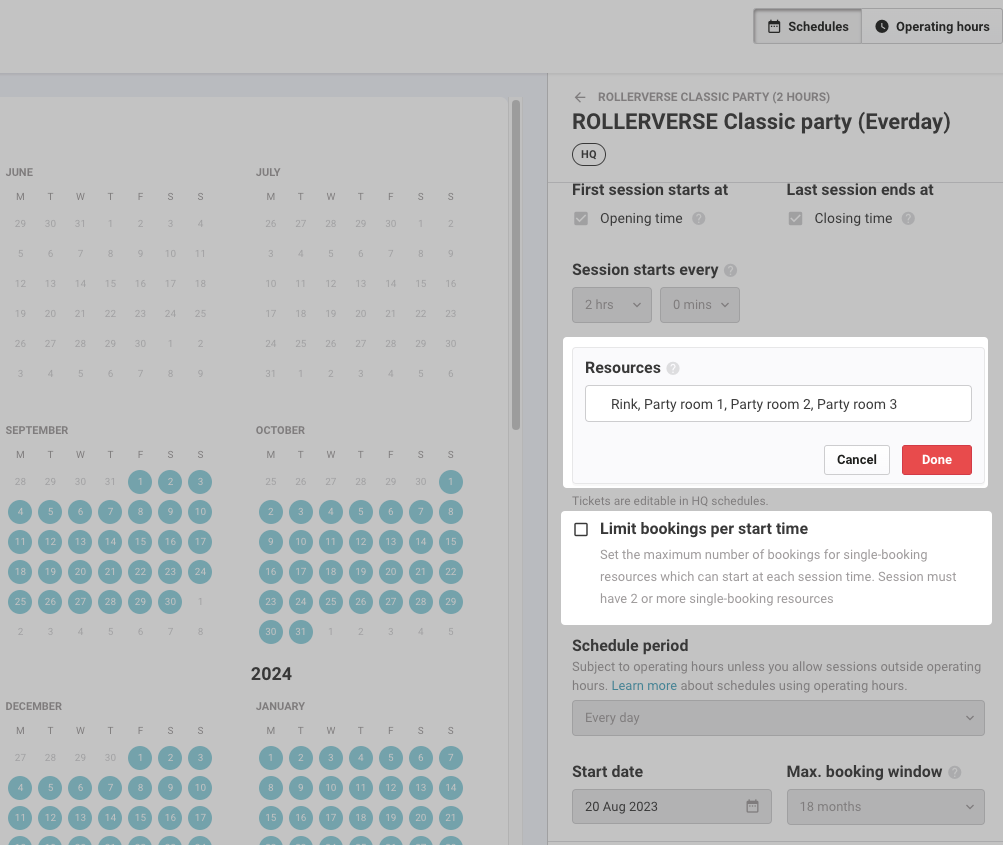Click July 19 on the calendar
Viewport: 1003px width, 845px height.
(x=331, y=313)
